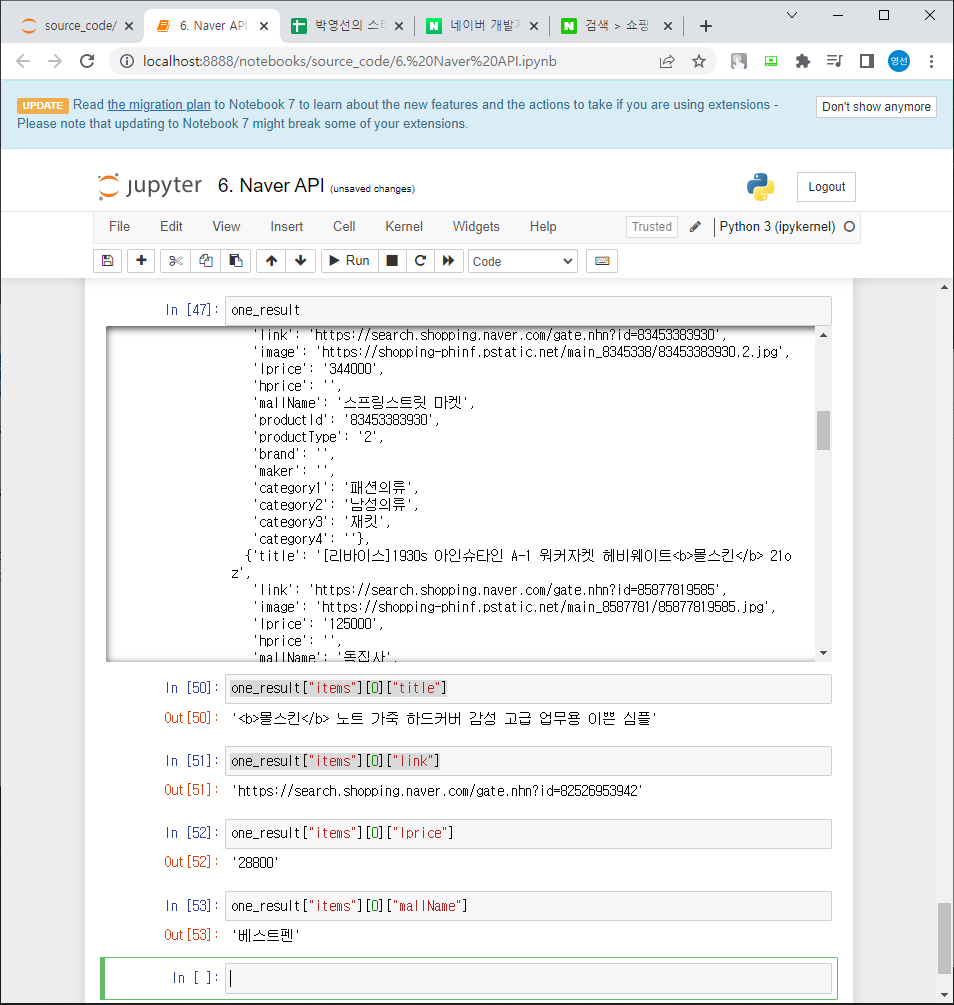Open the Help menu
The height and width of the screenshot is (1005, 954).
pyautogui.click(x=543, y=227)
